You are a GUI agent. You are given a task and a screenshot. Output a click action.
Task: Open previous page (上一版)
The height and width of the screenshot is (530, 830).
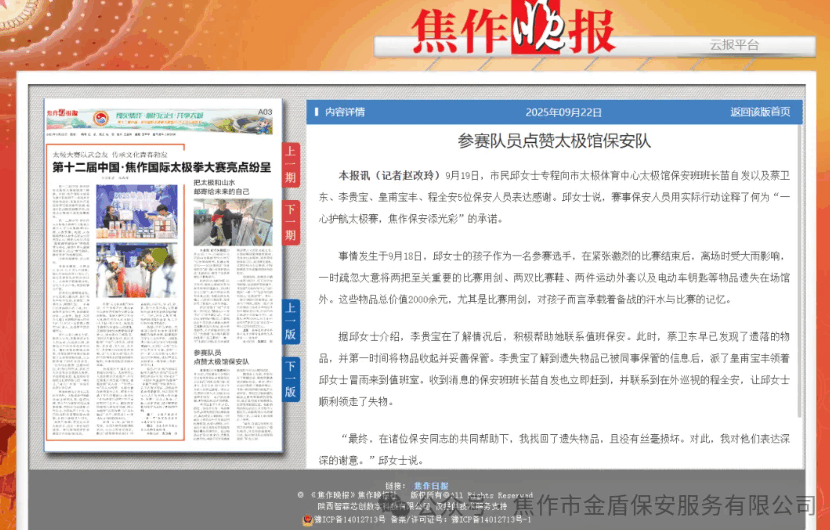point(290,320)
